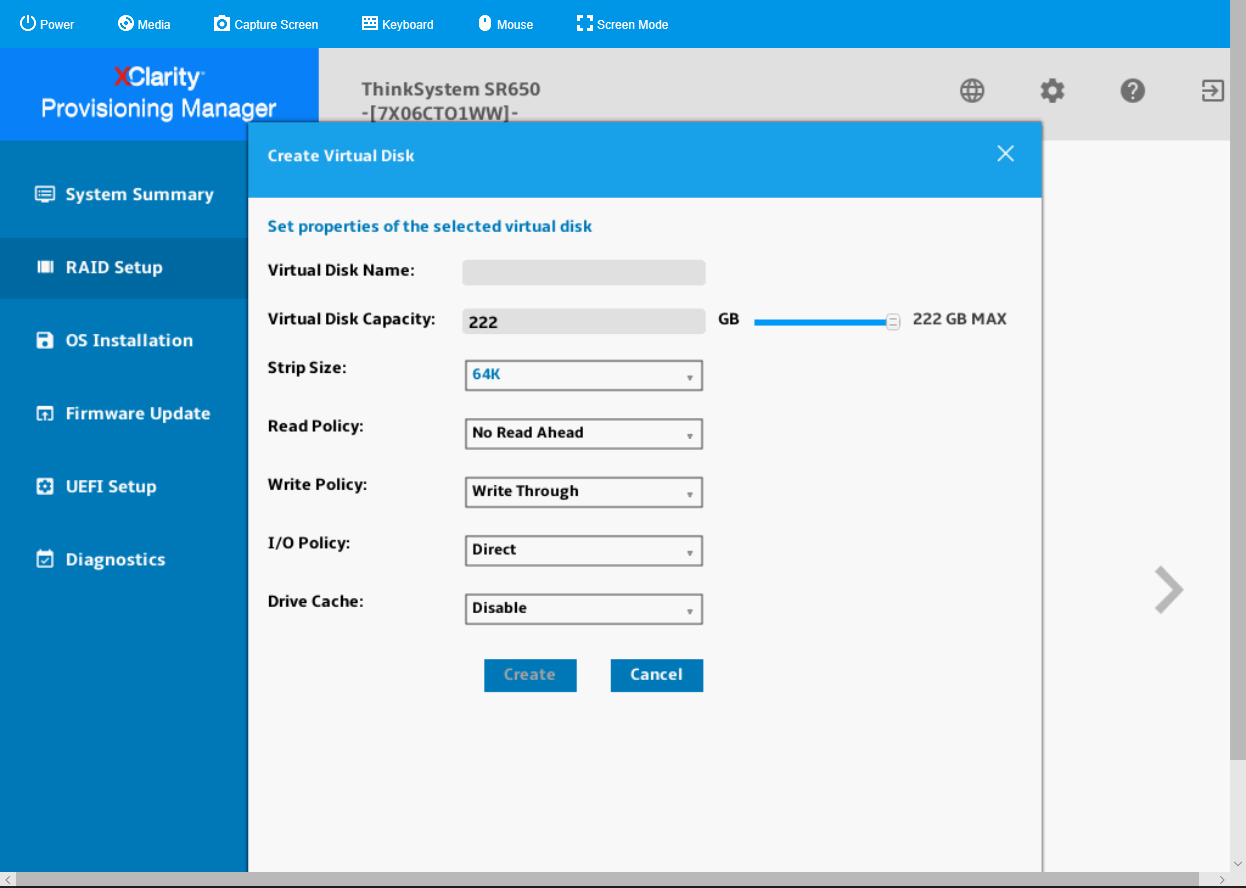Click the Power icon in top toolbar

click(x=28, y=23)
